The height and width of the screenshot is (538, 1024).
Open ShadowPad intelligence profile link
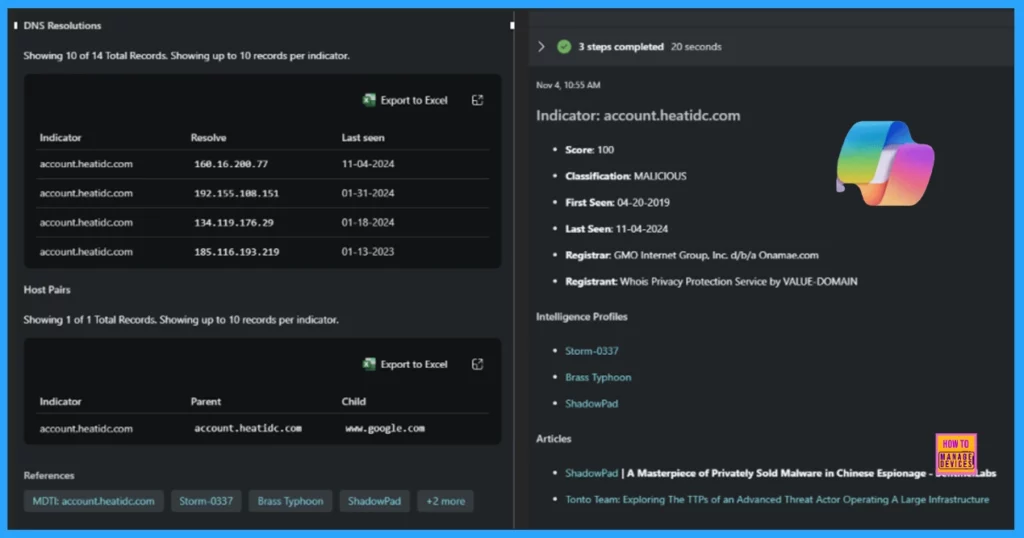(592, 404)
